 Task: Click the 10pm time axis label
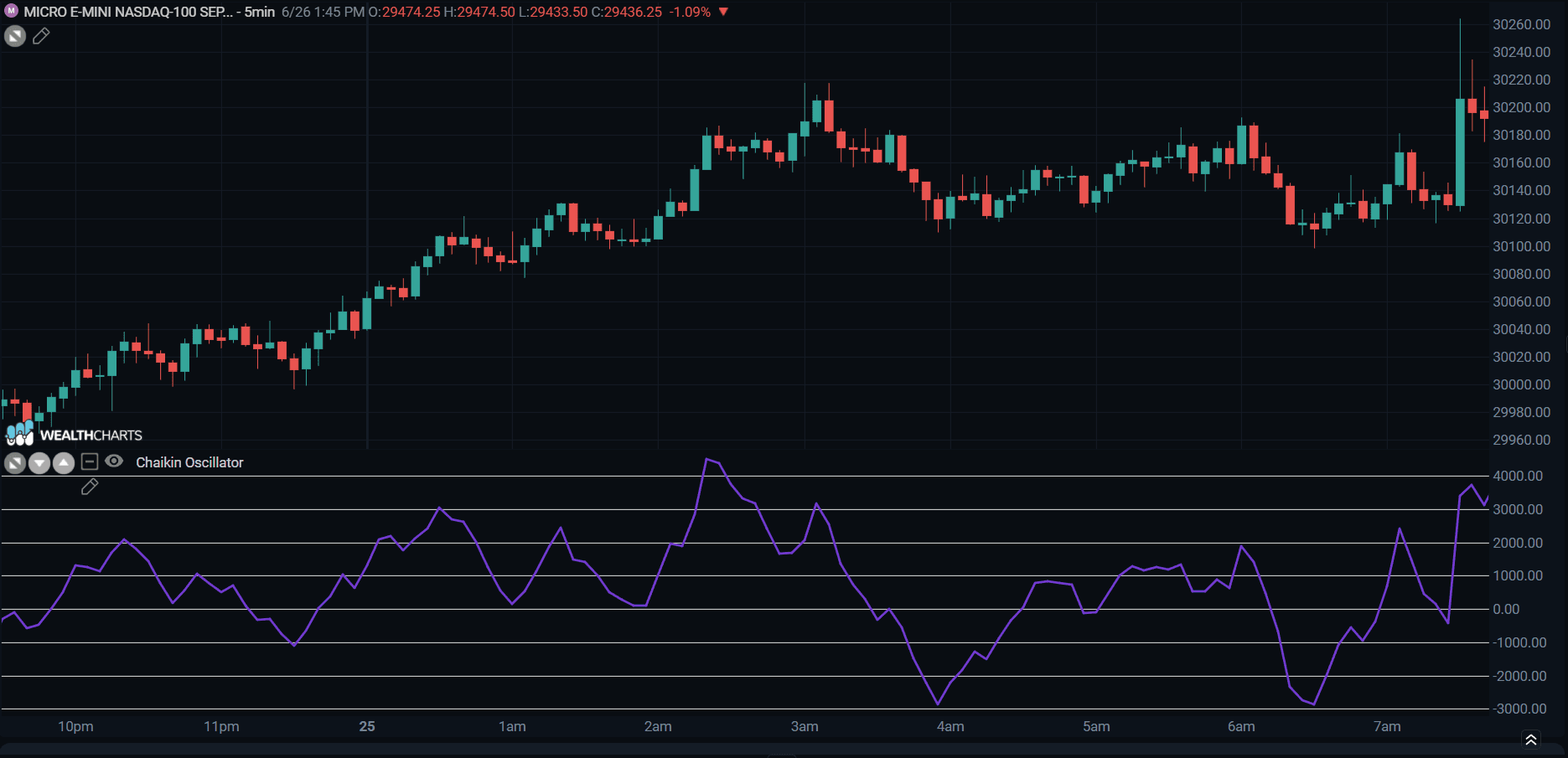[x=75, y=726]
